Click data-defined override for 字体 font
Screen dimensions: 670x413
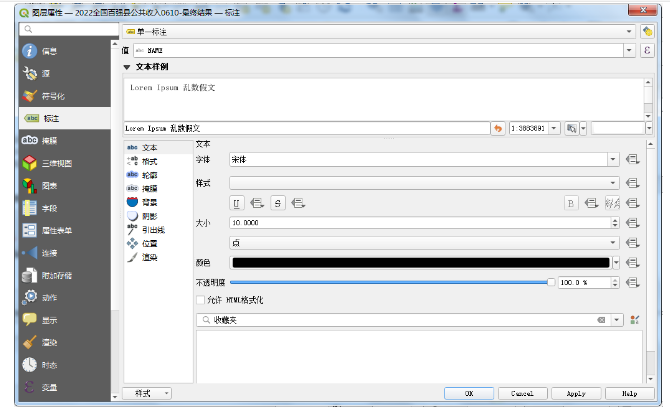pos(632,159)
